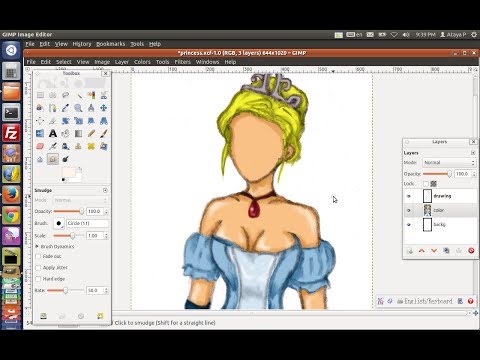Select the Flip tool
The image size is (480, 360).
(x=40, y=134)
